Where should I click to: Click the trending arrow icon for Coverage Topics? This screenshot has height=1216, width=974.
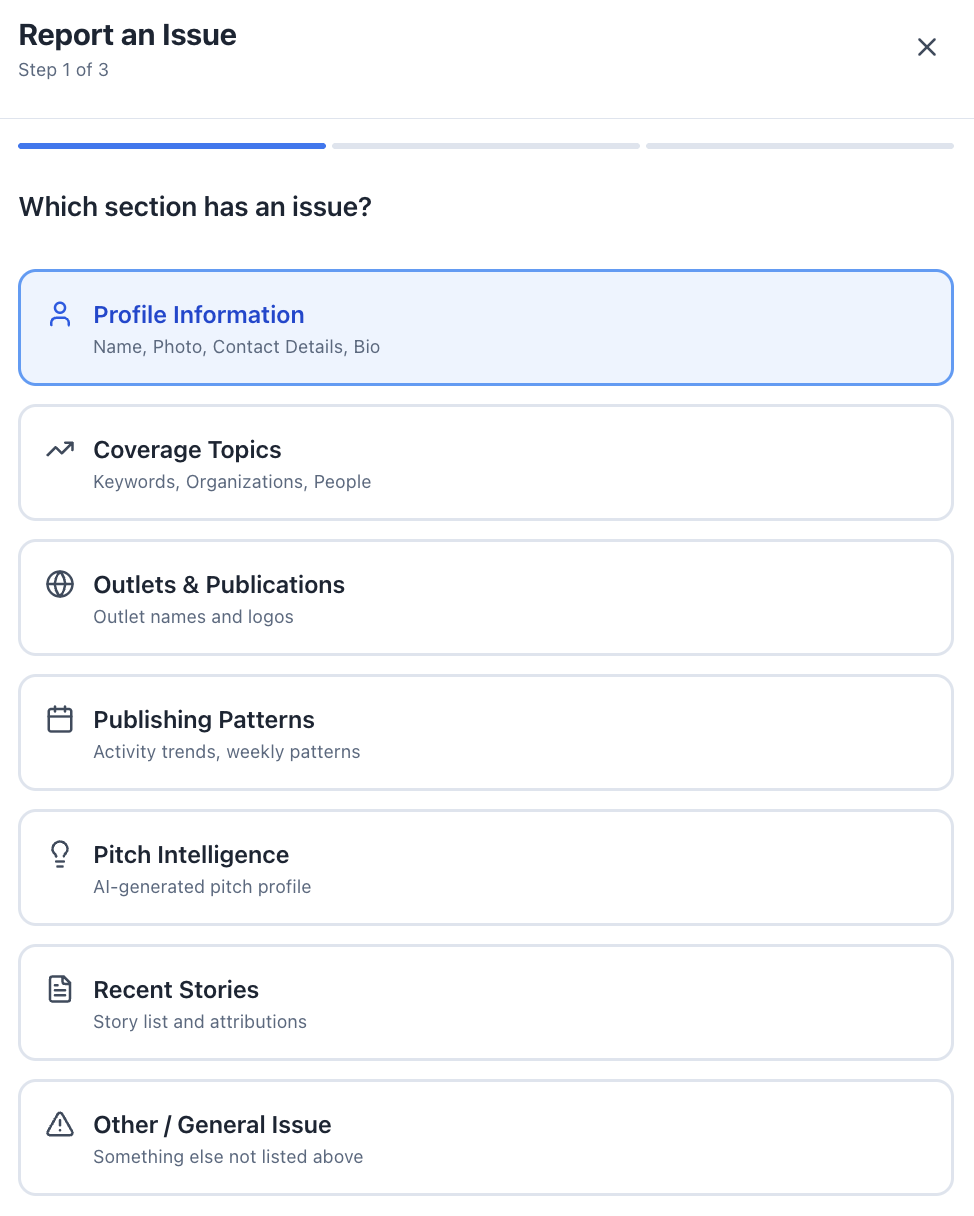60,450
